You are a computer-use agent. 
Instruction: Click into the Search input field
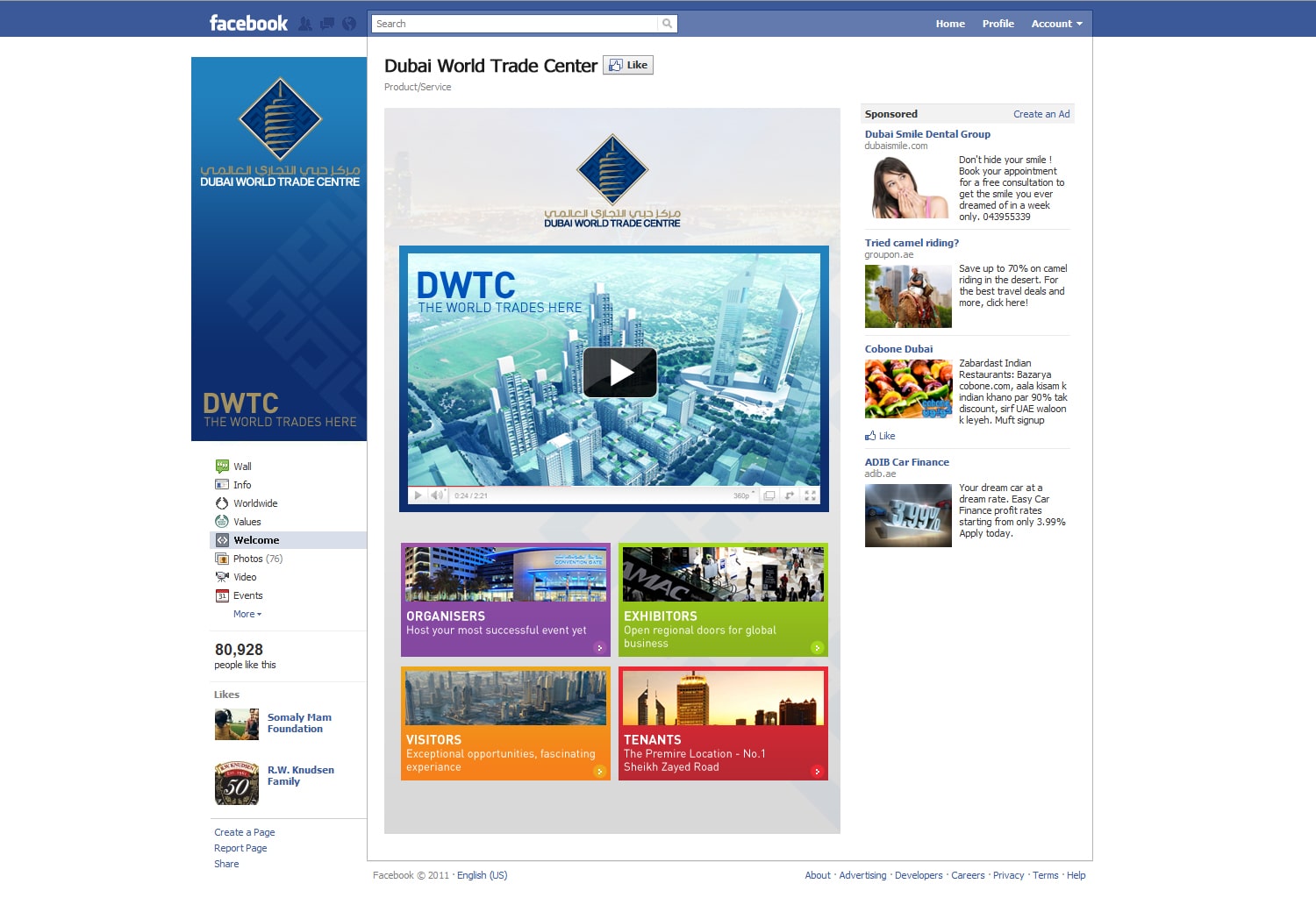[515, 24]
